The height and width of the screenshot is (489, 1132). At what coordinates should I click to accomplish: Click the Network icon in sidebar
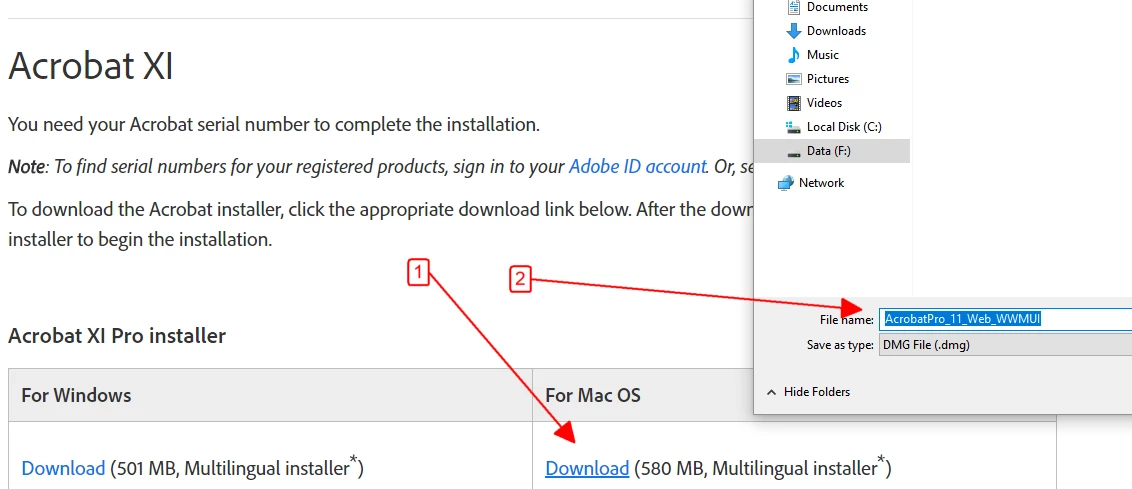click(785, 183)
